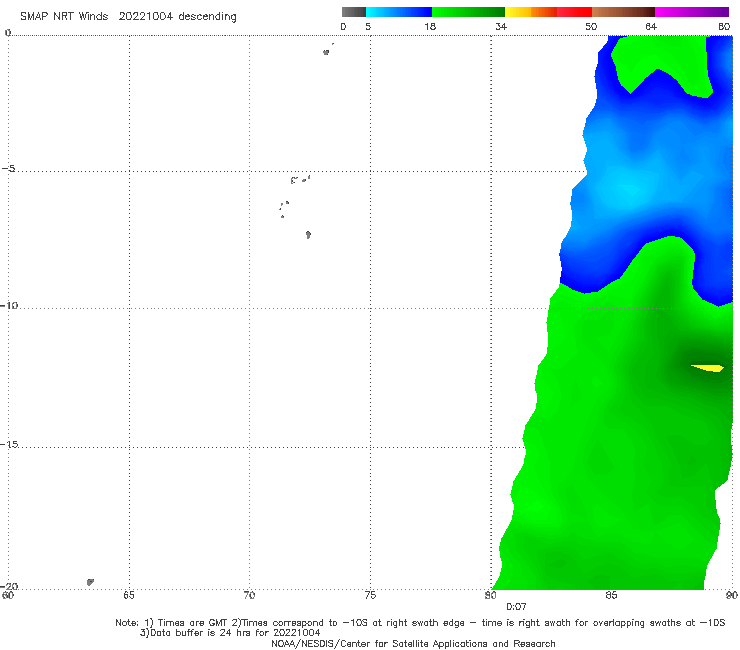Click the color bar label '50'
This screenshot has width=740, height=650.
pyautogui.click(x=591, y=26)
